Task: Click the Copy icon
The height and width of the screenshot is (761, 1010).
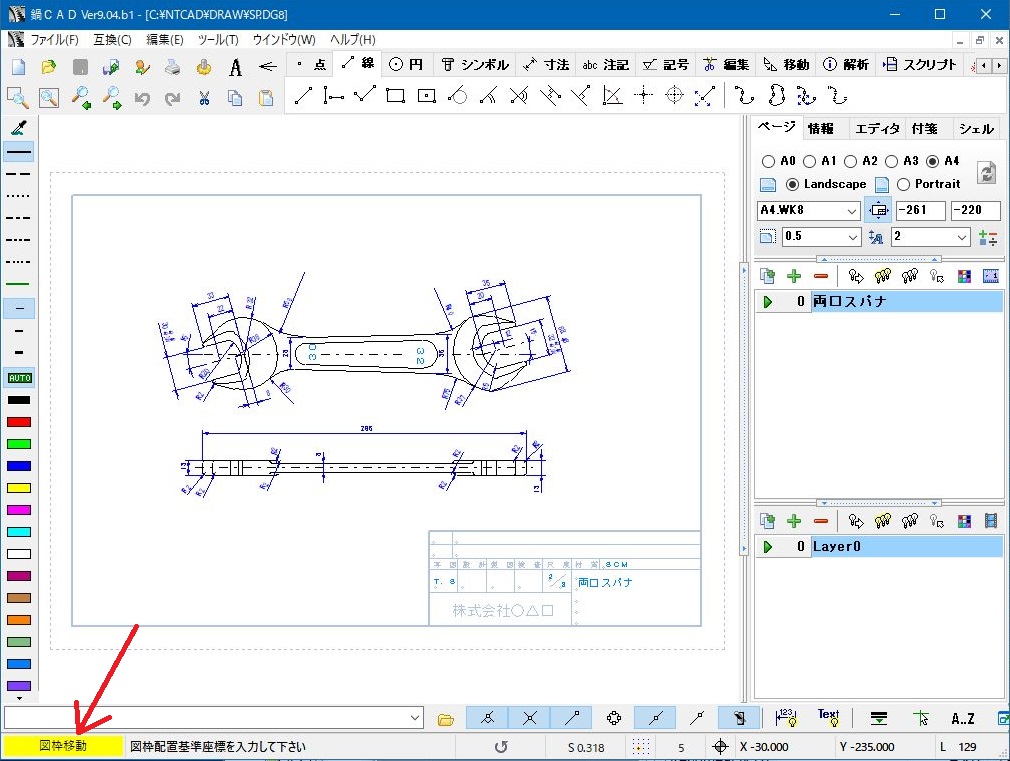Action: pos(235,98)
